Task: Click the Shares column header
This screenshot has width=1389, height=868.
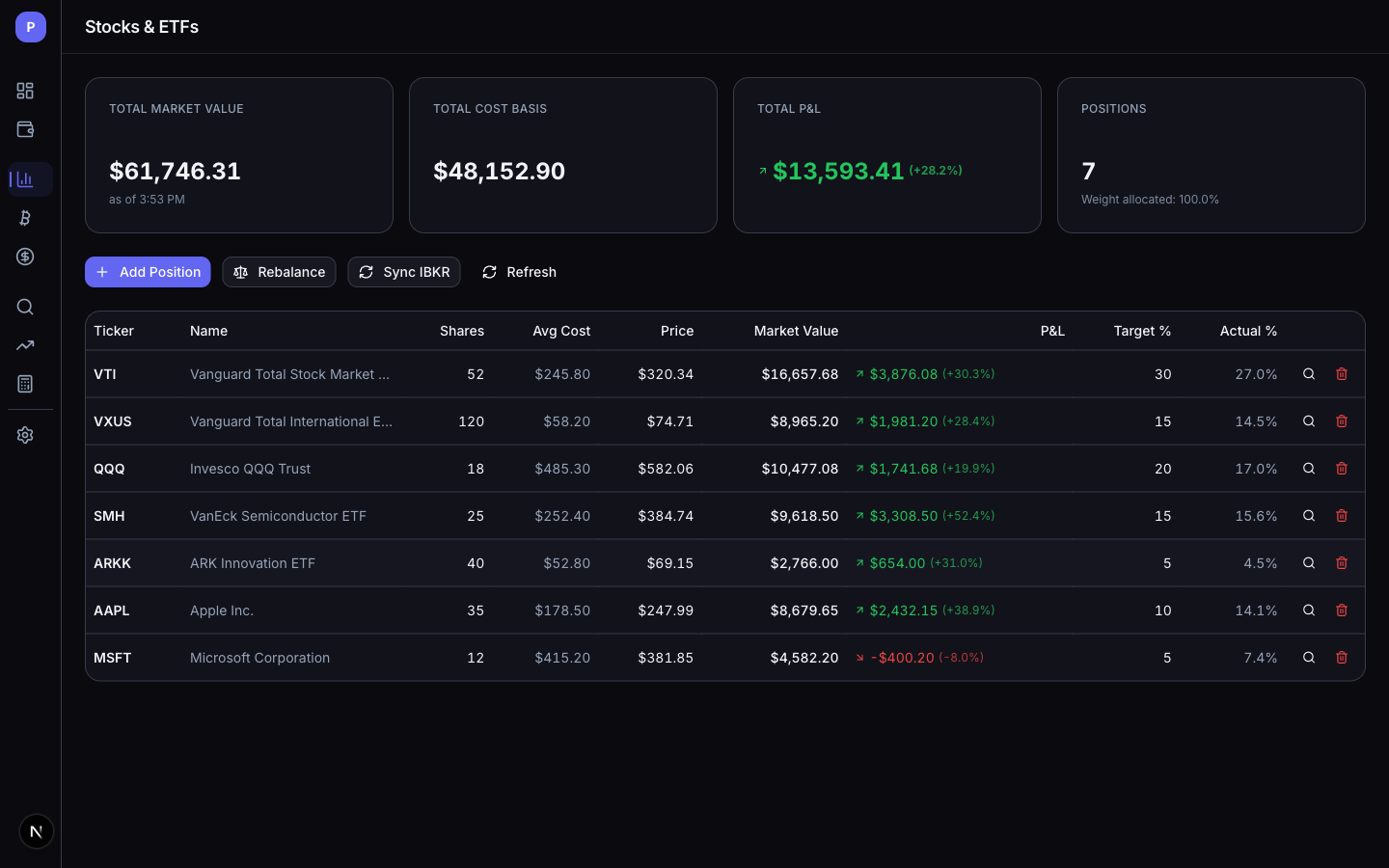Action: [462, 331]
